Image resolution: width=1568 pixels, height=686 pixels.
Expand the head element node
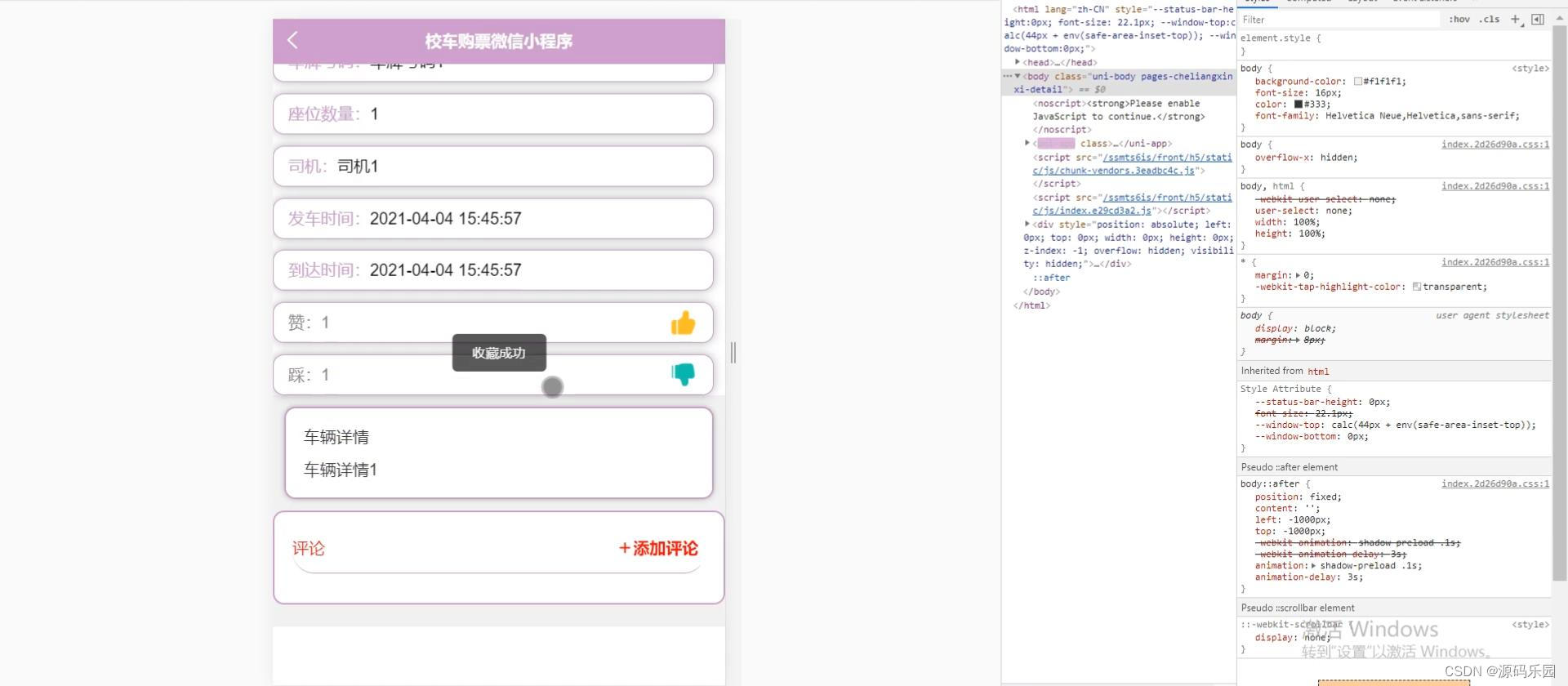click(1018, 62)
